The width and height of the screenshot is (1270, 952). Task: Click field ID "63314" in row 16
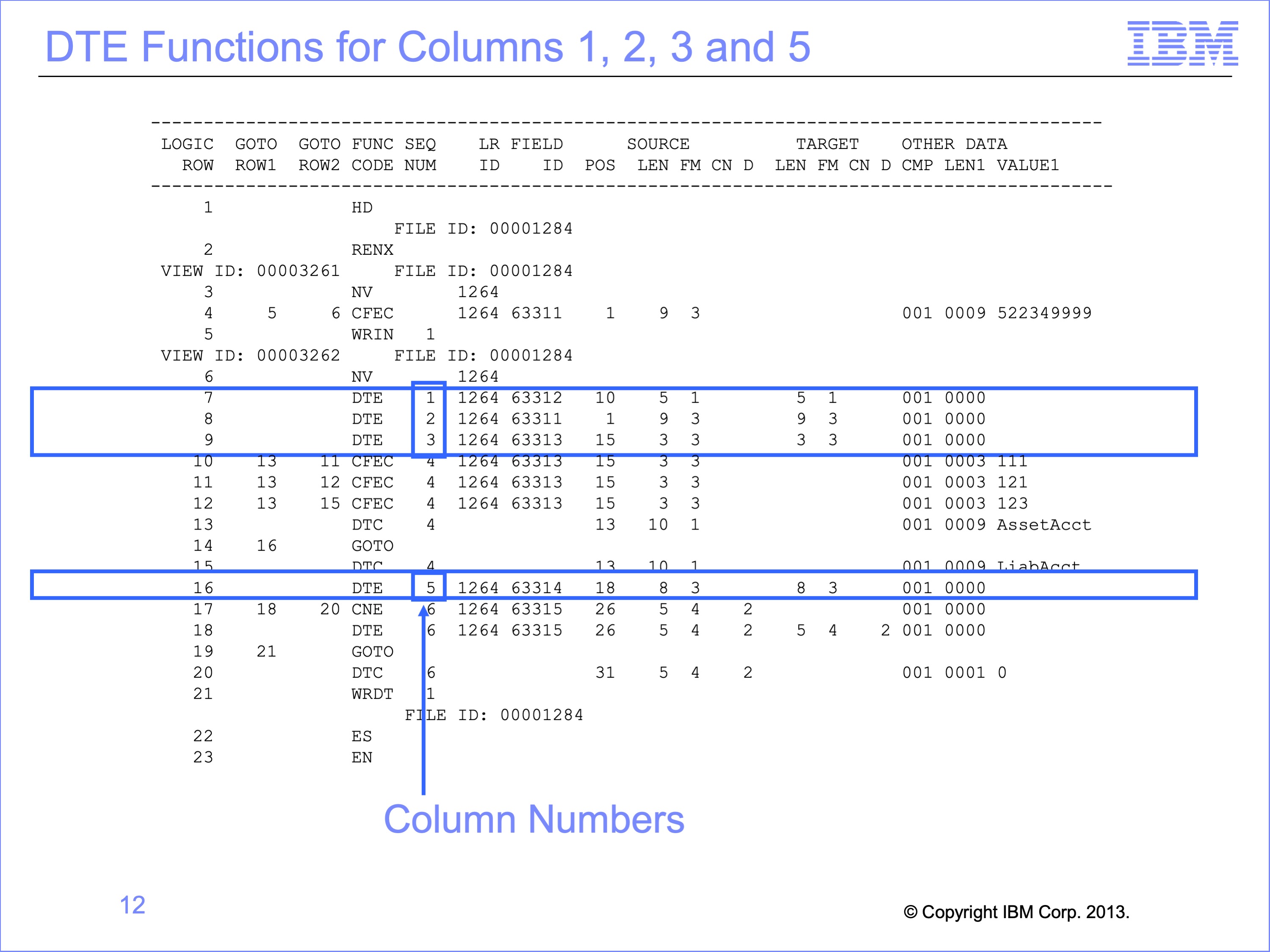tap(537, 588)
